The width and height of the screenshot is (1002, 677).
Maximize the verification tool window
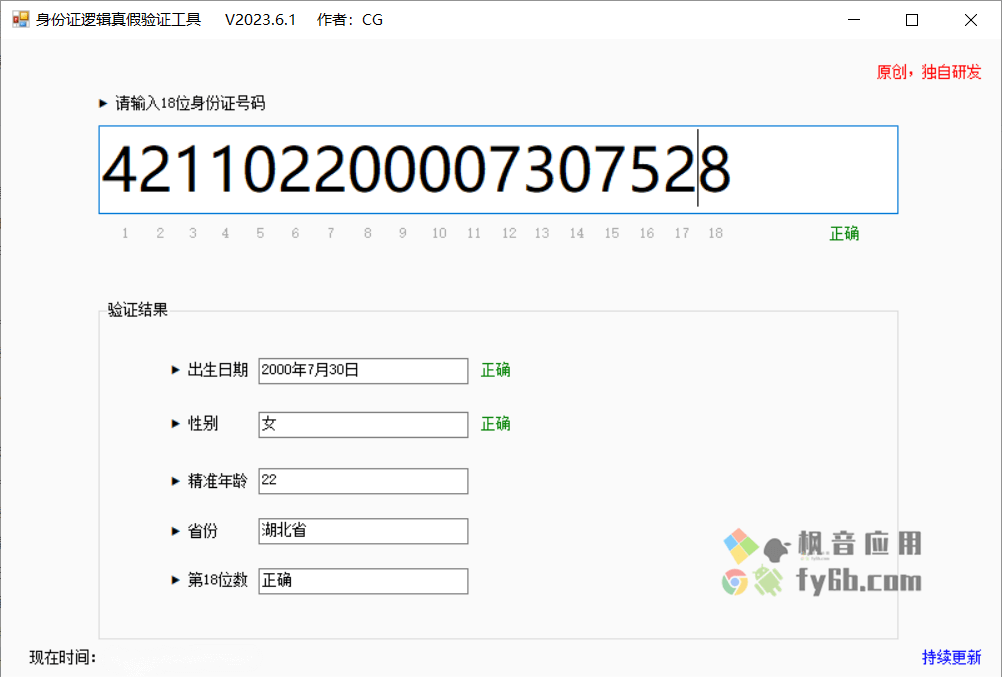912,20
